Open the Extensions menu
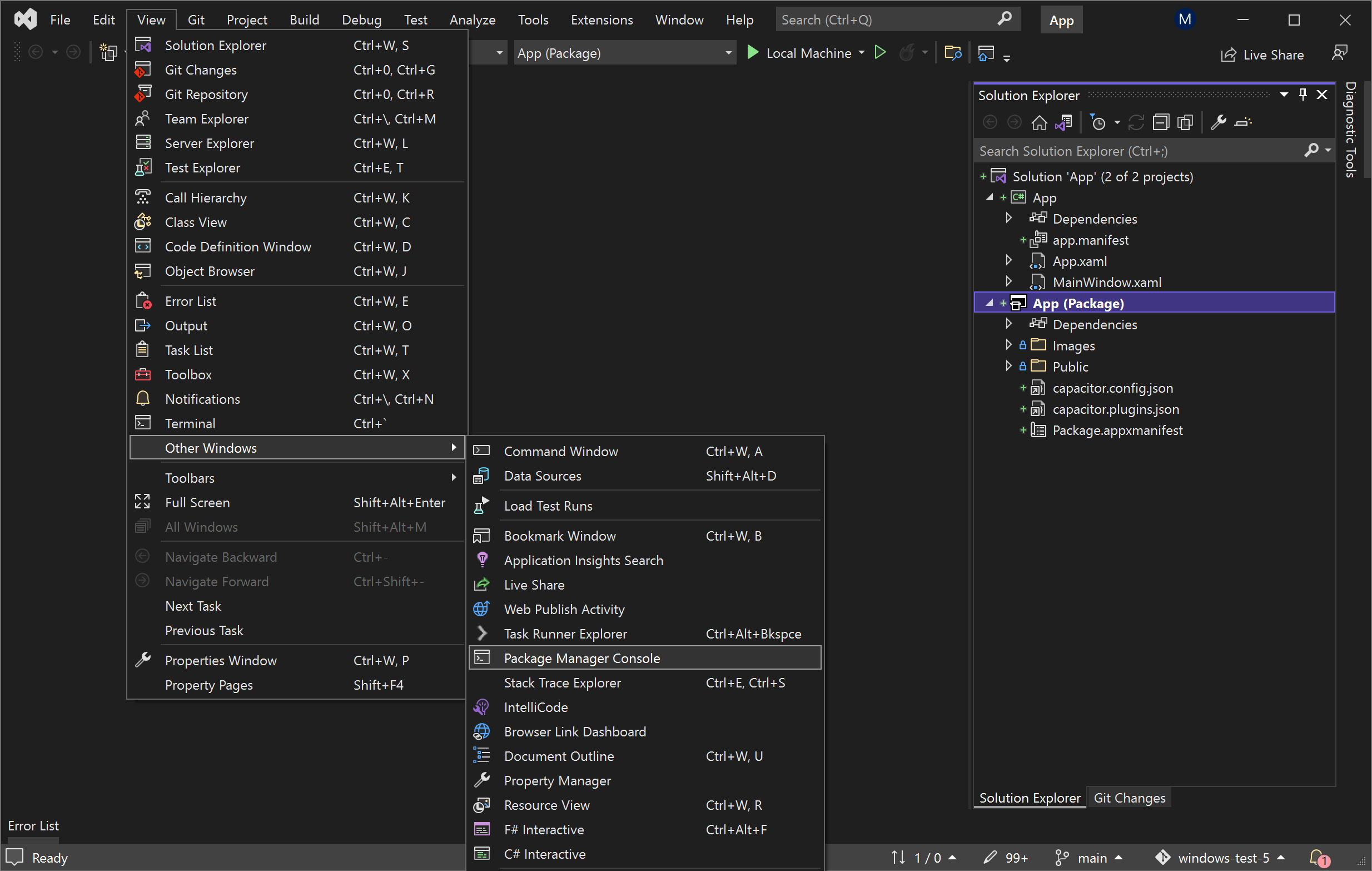This screenshot has height=871, width=1372. pos(602,19)
